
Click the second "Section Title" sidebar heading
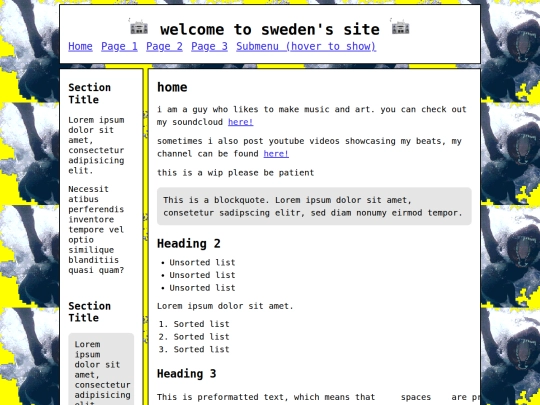pyautogui.click(x=90, y=312)
